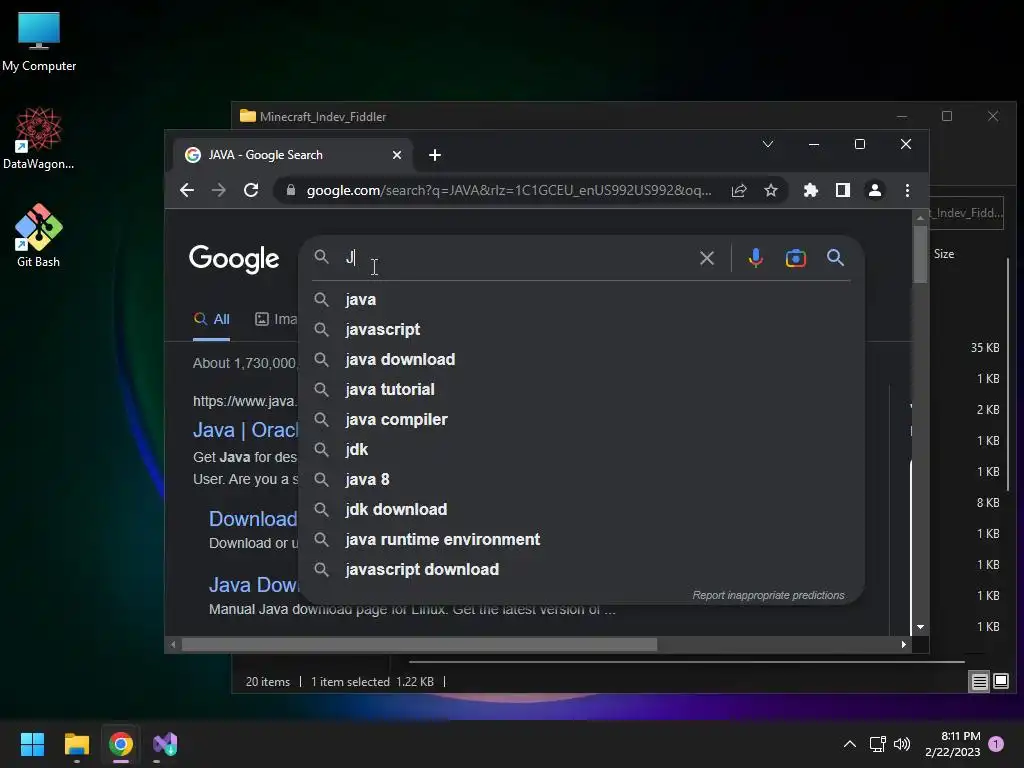
Task: Switch to the All results tab
Action: [x=212, y=319]
